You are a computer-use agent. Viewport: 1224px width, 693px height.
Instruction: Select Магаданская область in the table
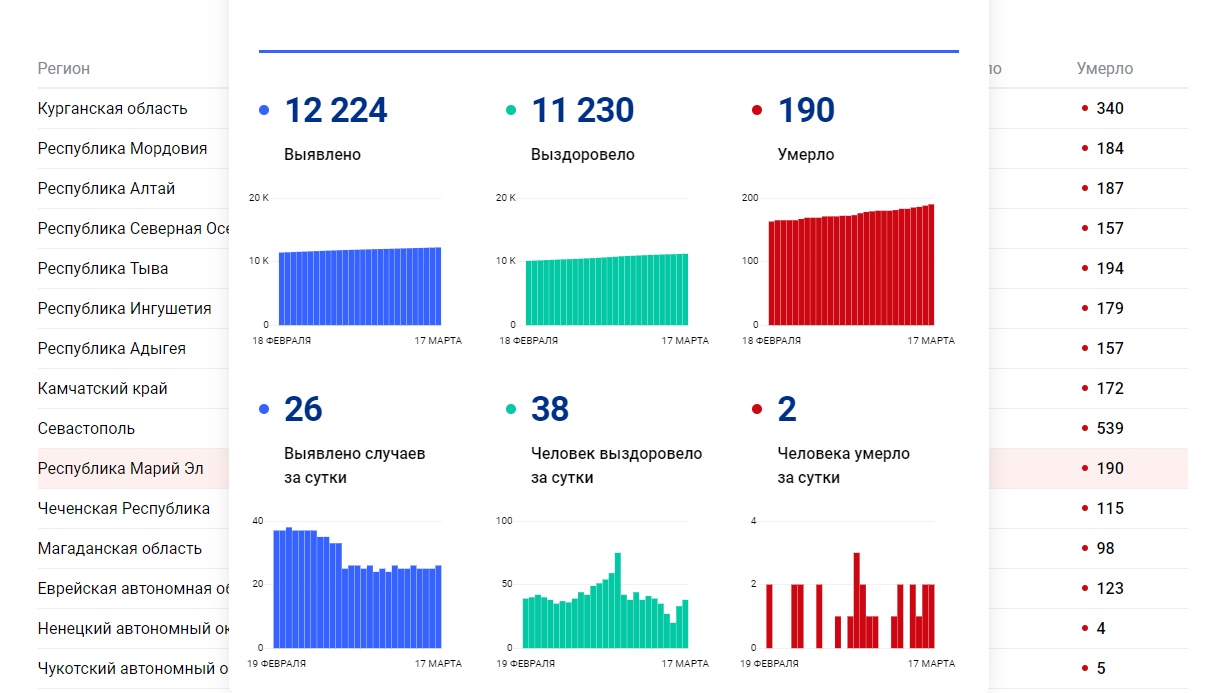[x=119, y=549]
